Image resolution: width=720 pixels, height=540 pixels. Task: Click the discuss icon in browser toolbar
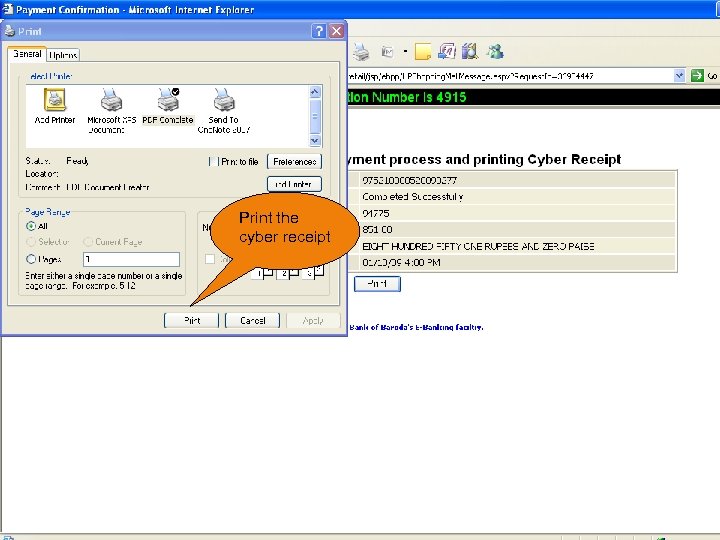446,51
